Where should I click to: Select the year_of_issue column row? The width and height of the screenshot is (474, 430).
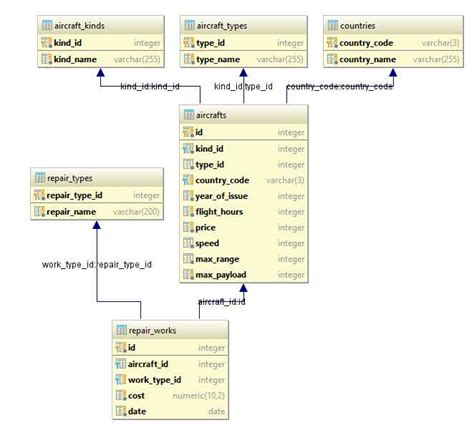coord(244,196)
